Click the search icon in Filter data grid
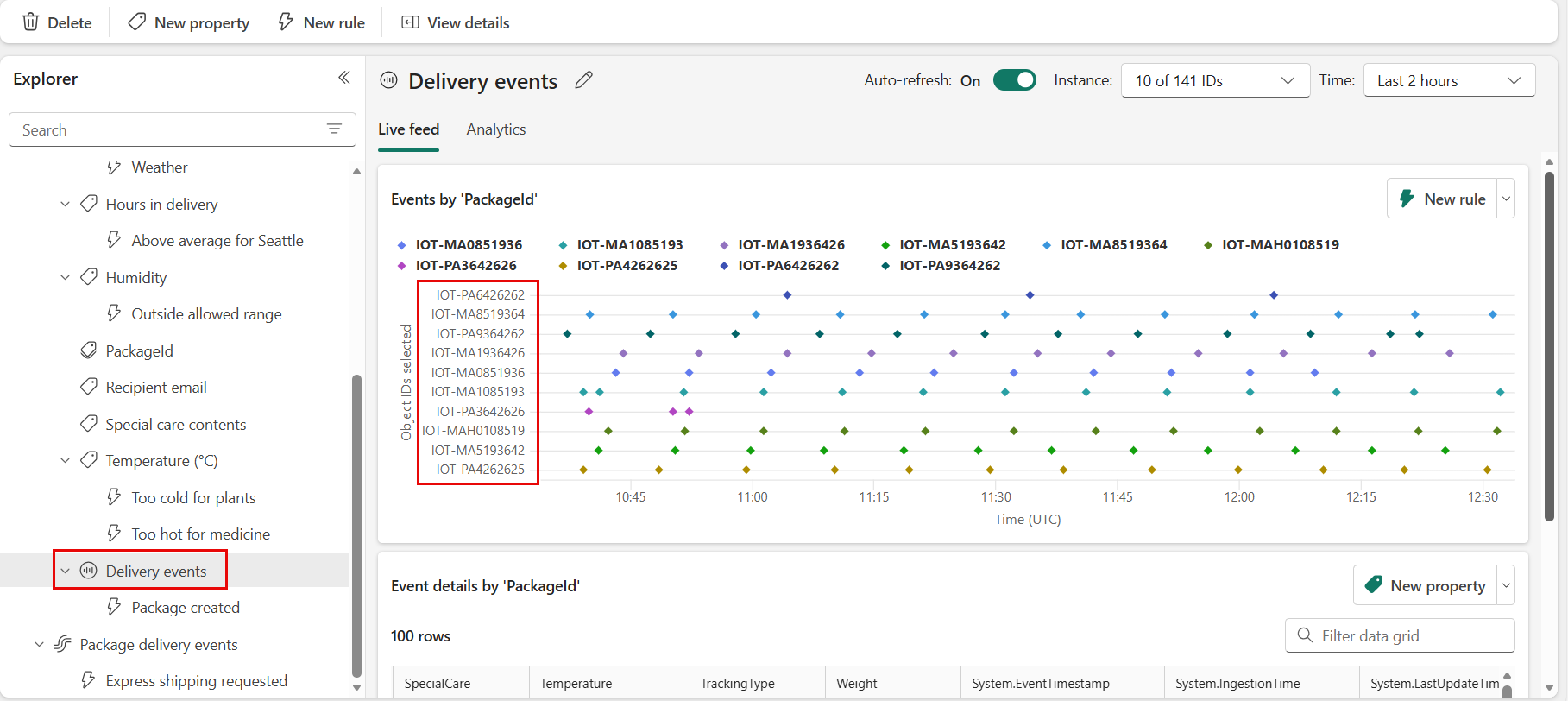Screen dimensions: 1568x701 [1305, 635]
